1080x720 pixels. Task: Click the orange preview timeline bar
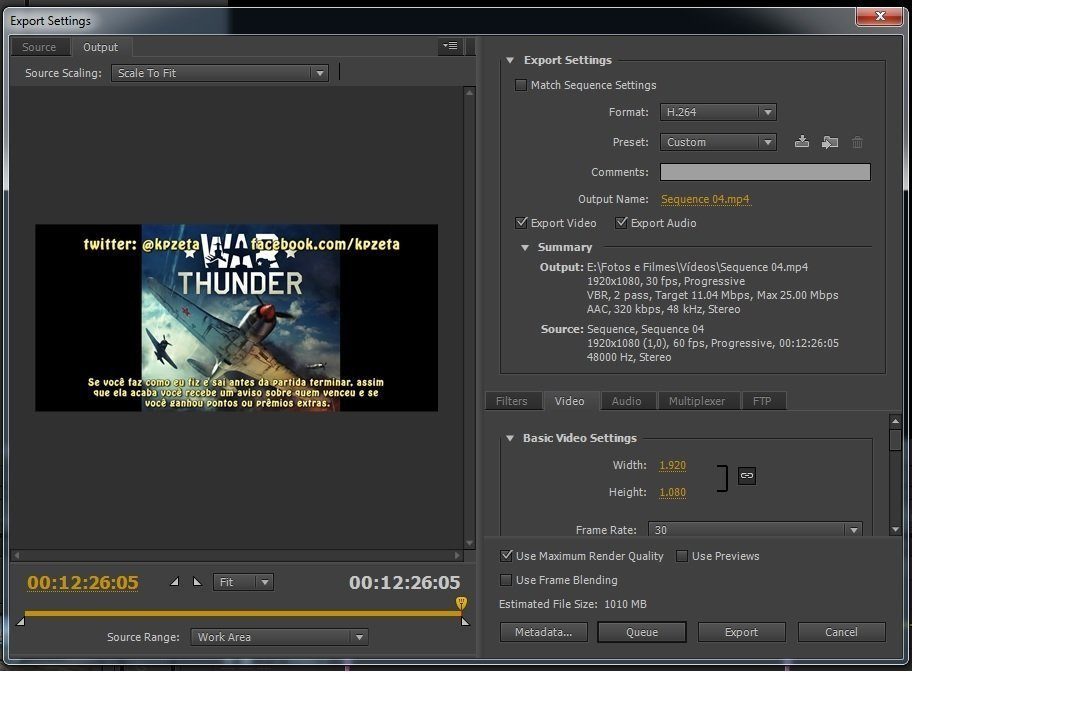pyautogui.click(x=241, y=613)
